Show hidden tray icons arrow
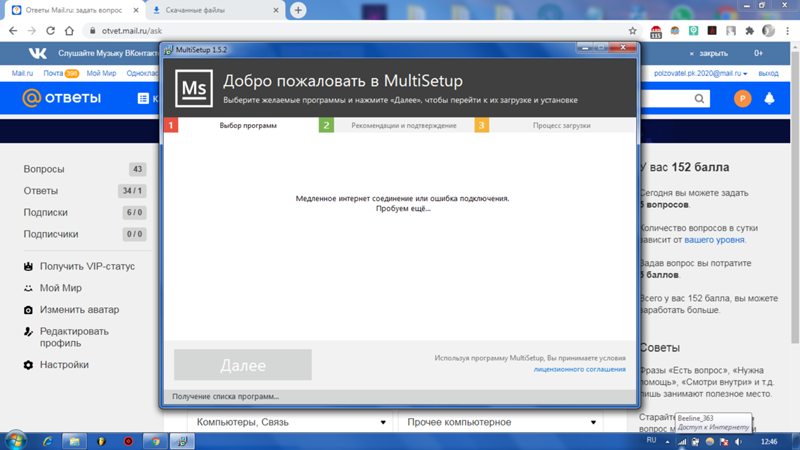The width and height of the screenshot is (800, 450). [x=667, y=442]
